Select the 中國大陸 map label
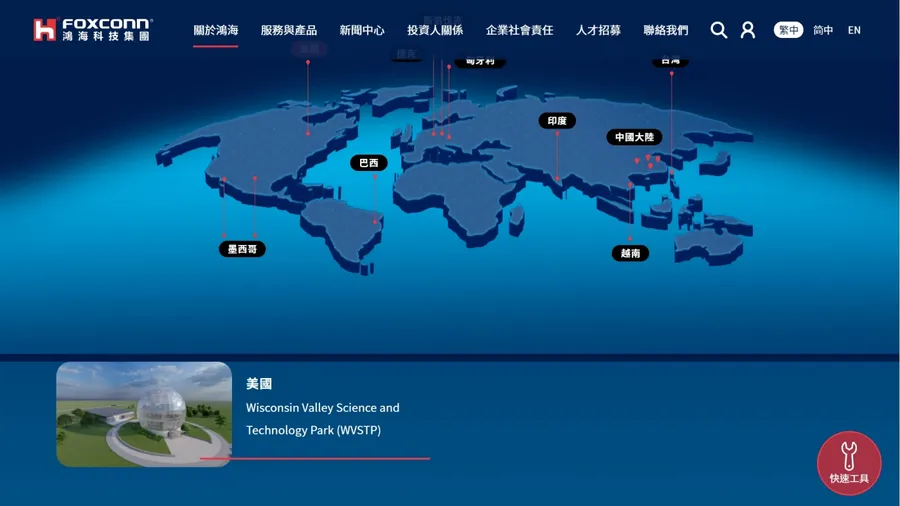 tap(634, 137)
